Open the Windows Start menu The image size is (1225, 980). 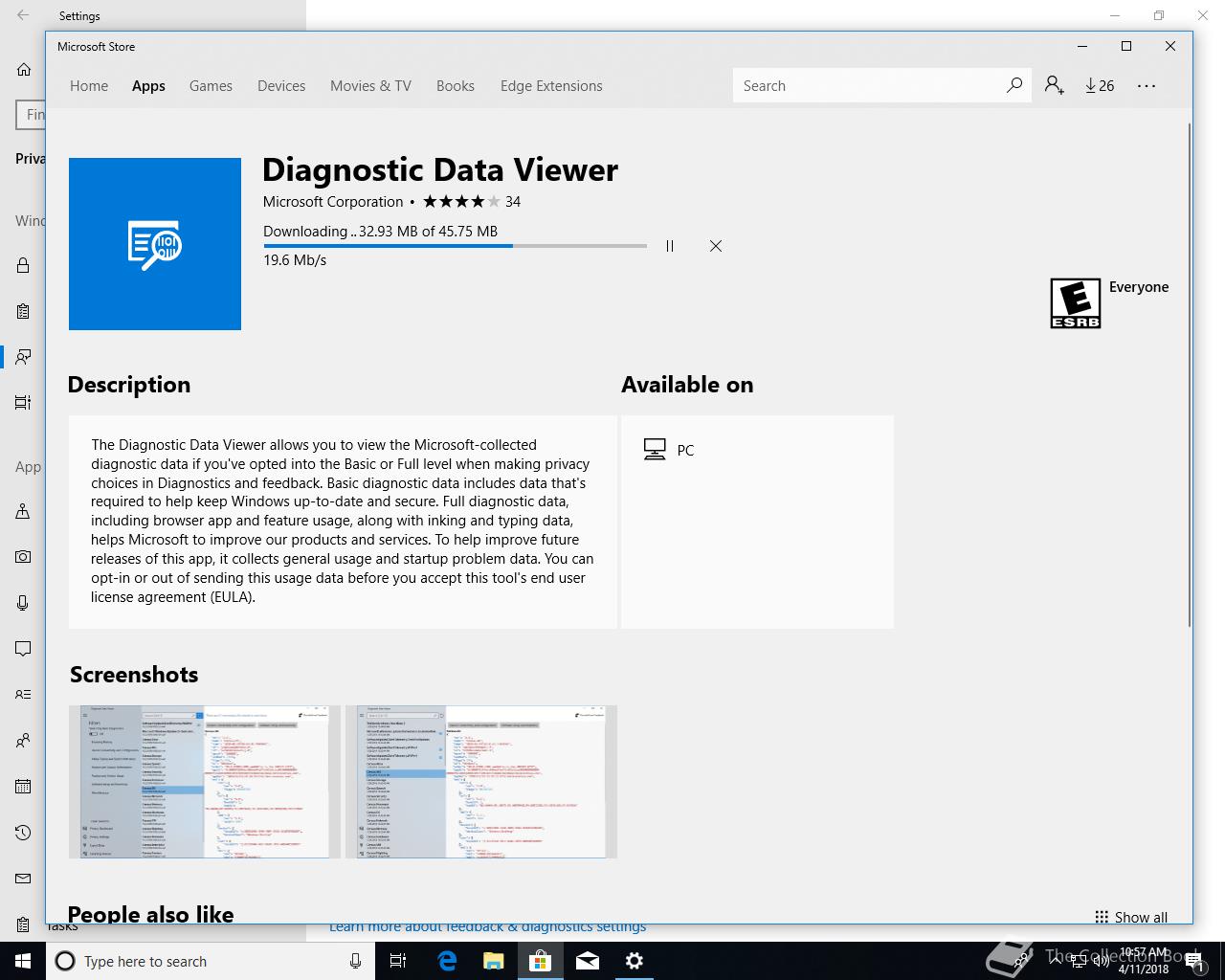(x=23, y=961)
